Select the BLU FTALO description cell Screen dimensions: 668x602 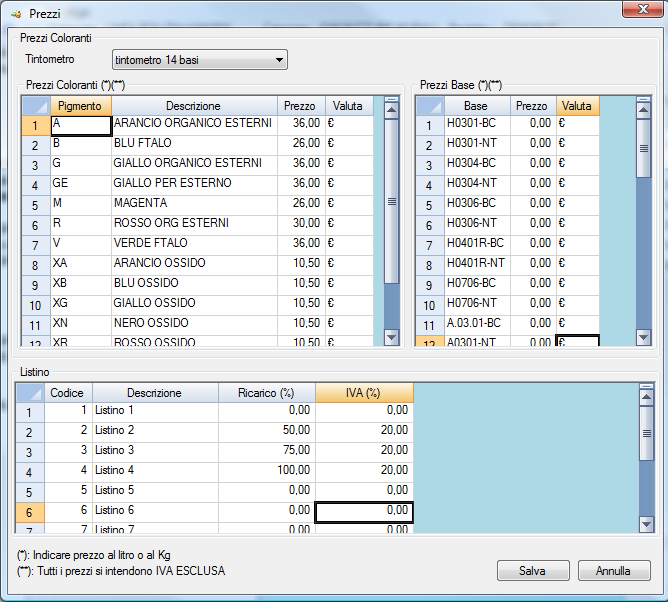click(x=194, y=146)
